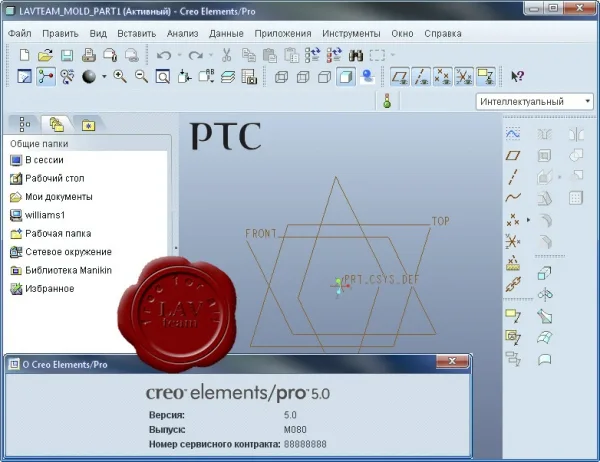This screenshot has height=462, width=600.
Task: Insert a datum curve from the right toolbar
Action: [513, 198]
